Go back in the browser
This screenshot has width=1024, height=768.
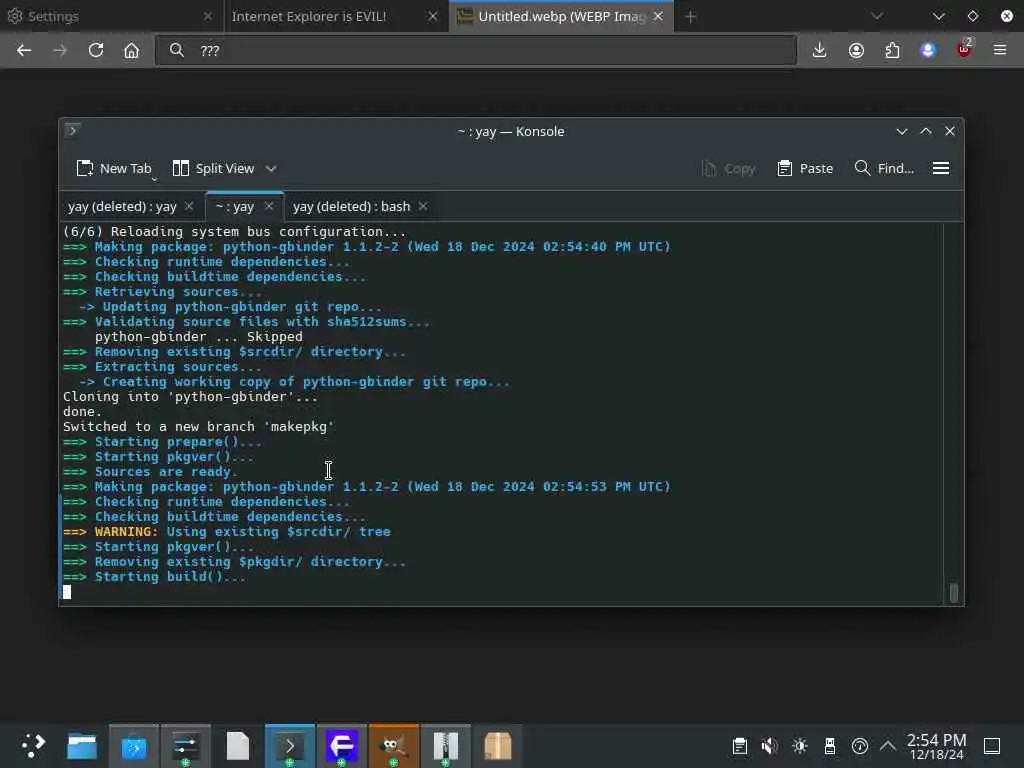[x=24, y=50]
